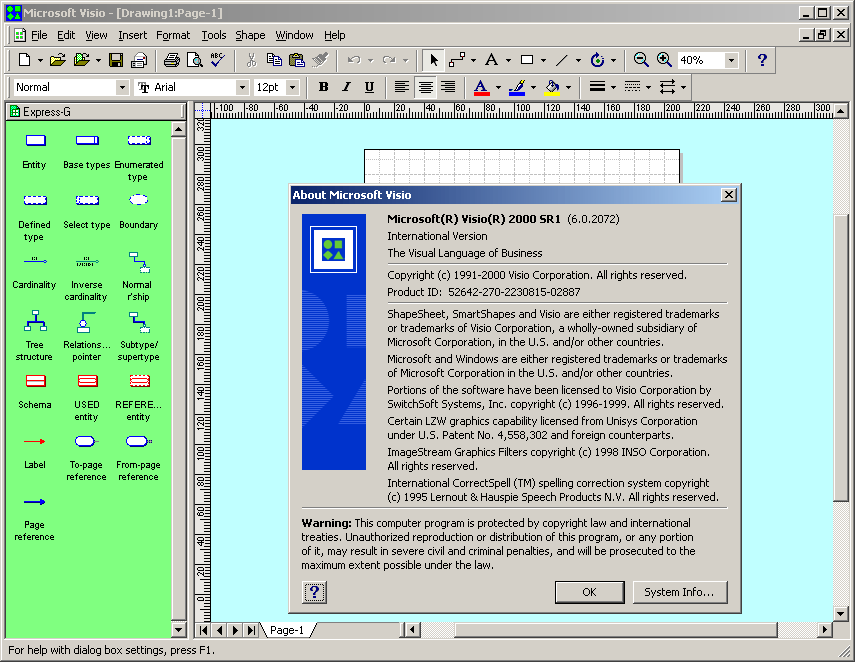Open the Format menu
855x662 pixels.
point(173,35)
